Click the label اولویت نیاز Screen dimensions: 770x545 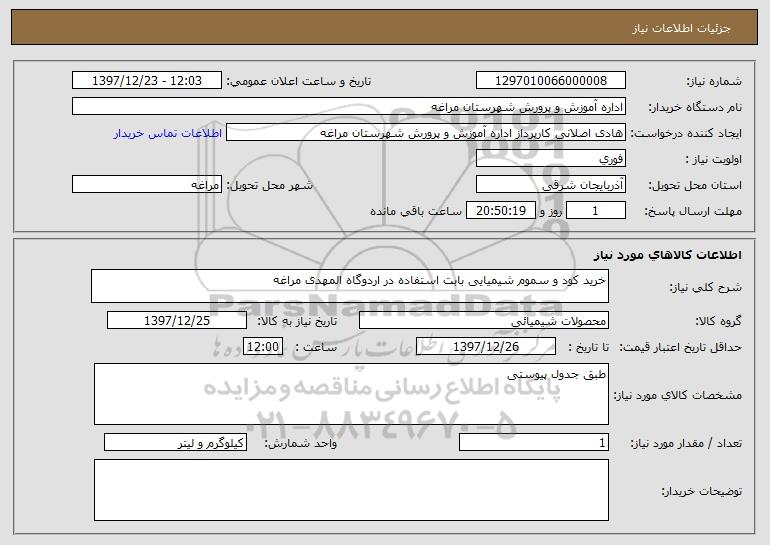(x=714, y=159)
